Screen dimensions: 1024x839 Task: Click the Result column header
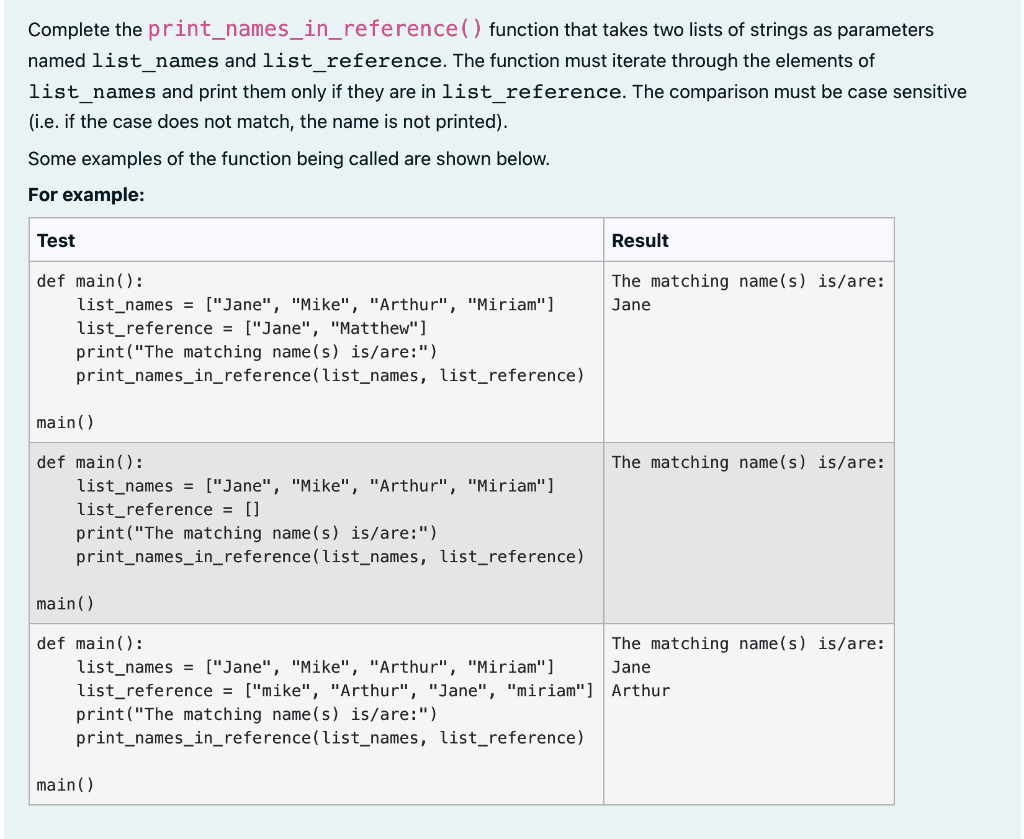[640, 240]
